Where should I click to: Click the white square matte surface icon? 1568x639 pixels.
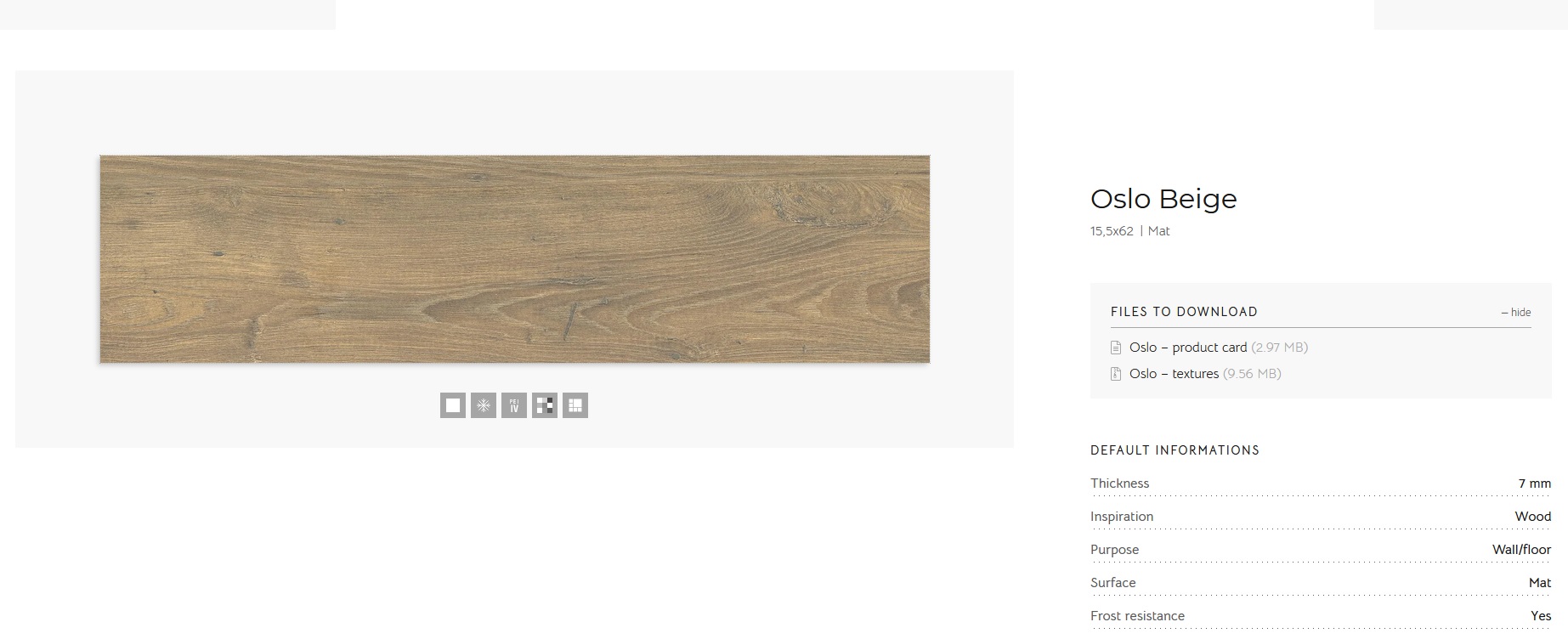[452, 405]
